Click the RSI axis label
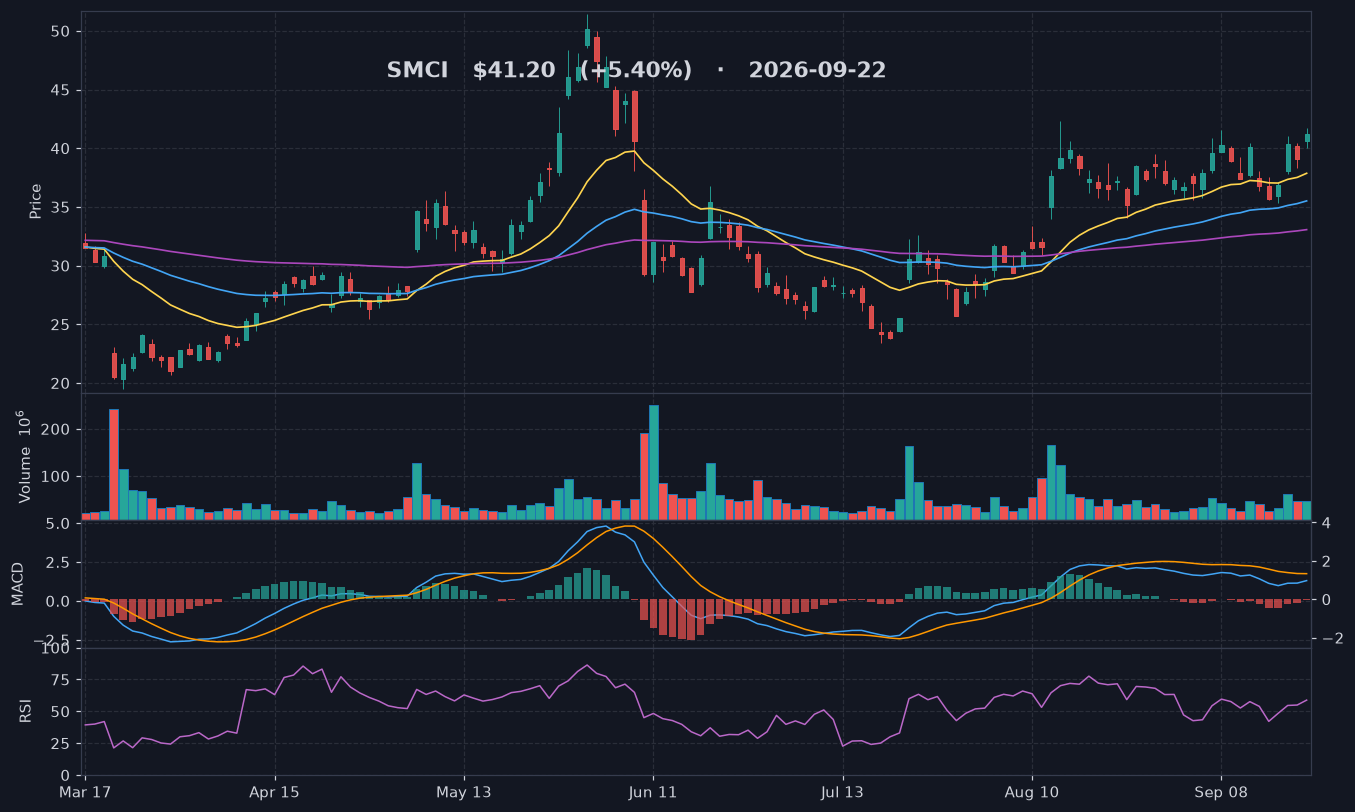The image size is (1355, 812). click(25, 711)
